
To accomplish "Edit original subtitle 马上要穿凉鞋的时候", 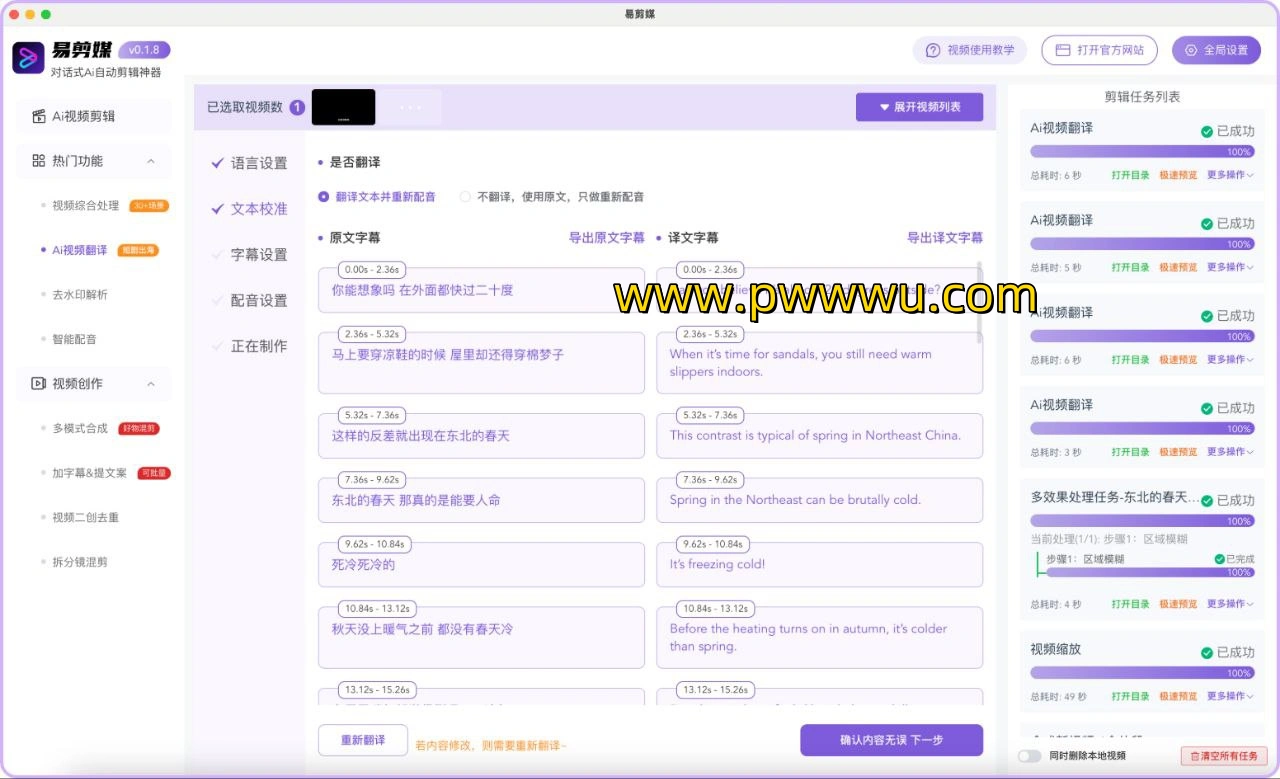I will (481, 363).
